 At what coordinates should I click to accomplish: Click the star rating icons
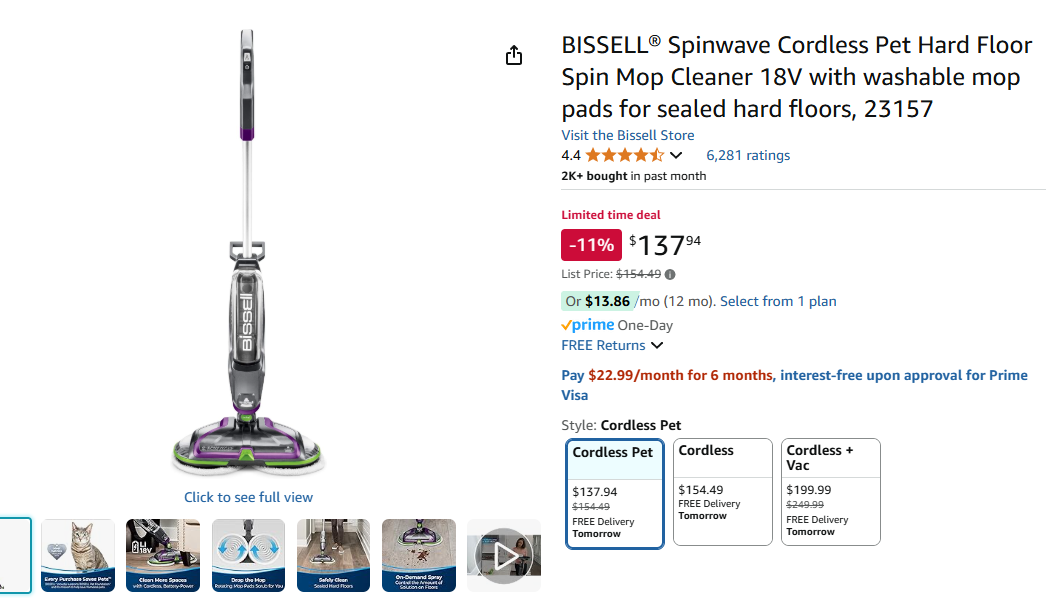pos(624,155)
